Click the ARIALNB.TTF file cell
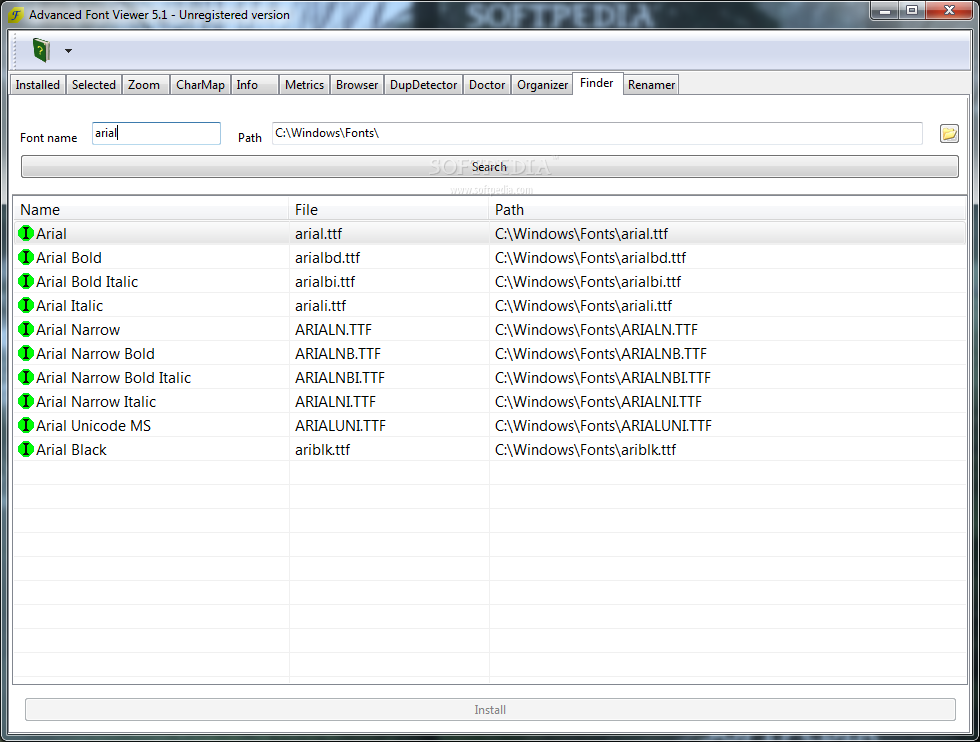Viewport: 980px width, 742px height. click(x=338, y=354)
